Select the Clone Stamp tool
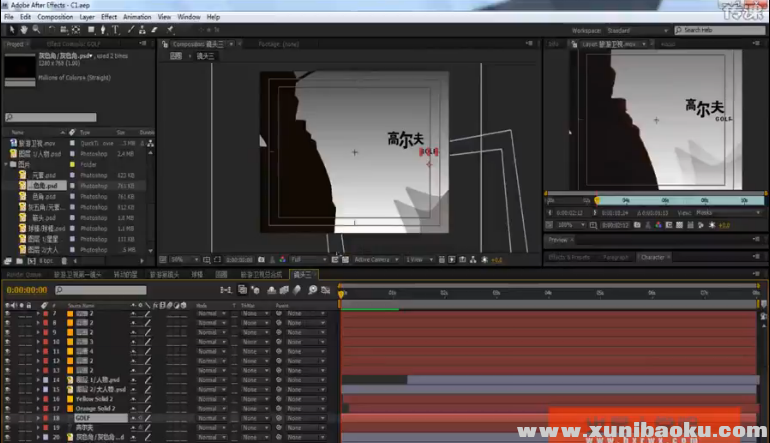This screenshot has width=770, height=443. pos(141,29)
